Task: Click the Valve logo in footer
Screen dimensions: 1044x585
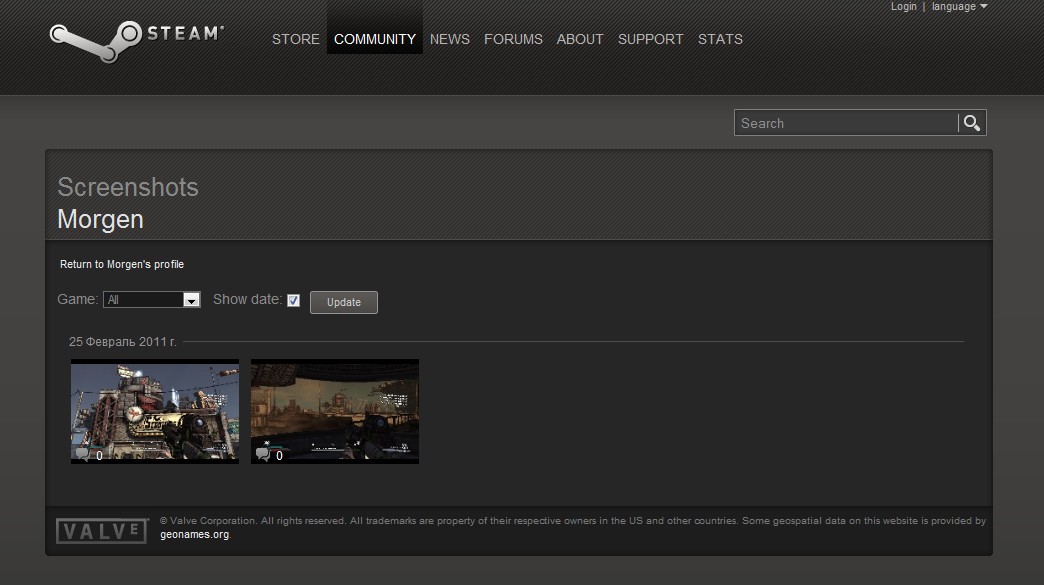Action: point(102,530)
